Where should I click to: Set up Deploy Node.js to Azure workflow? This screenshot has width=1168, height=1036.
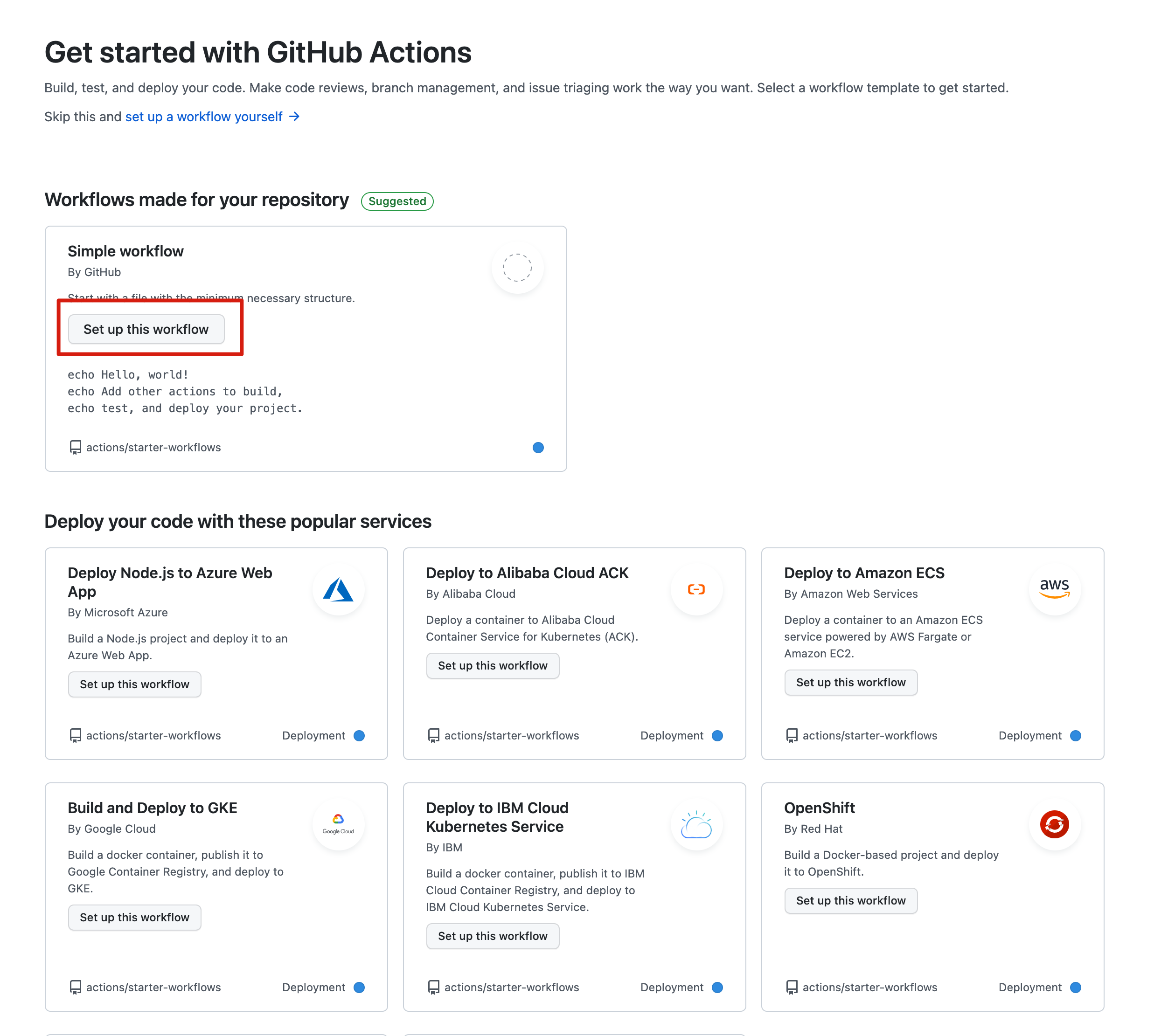134,684
